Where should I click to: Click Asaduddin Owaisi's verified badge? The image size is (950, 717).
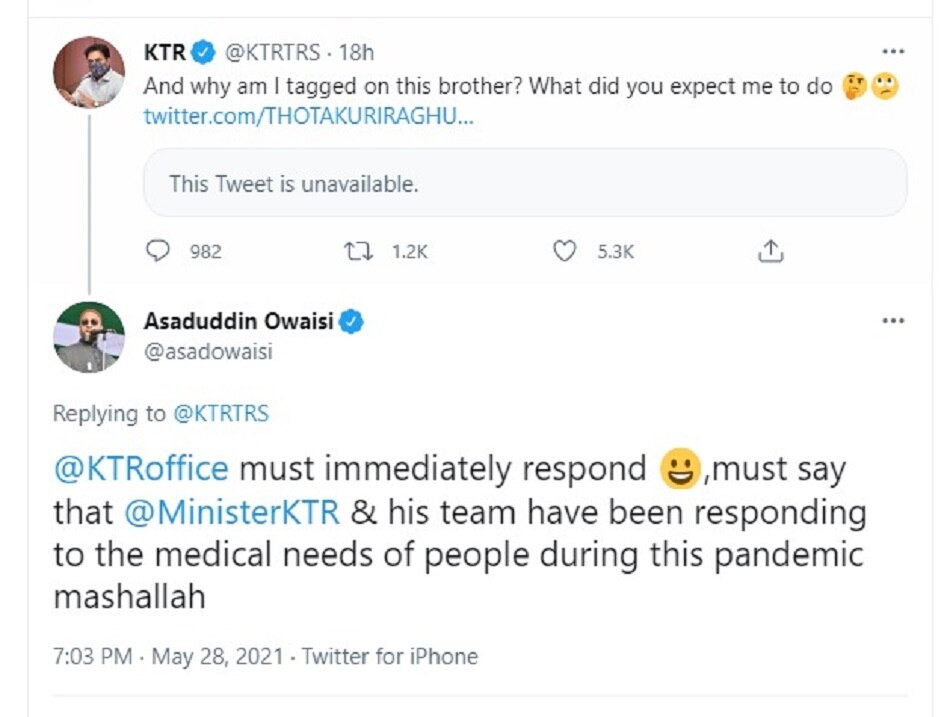351,322
